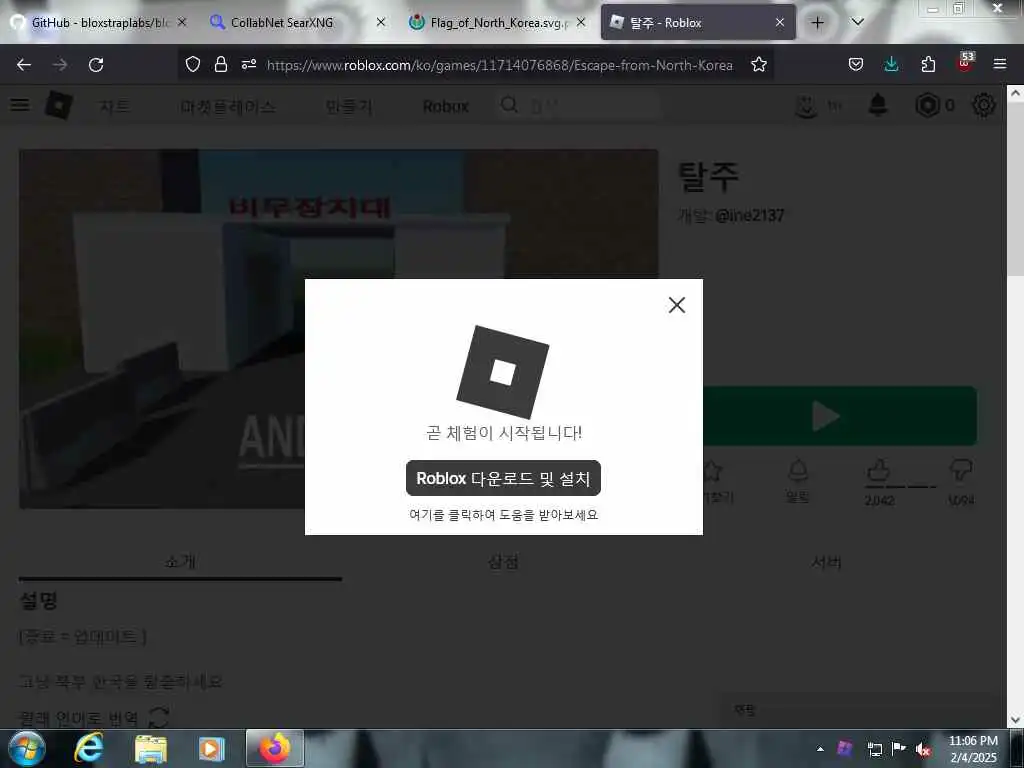Open the extensions puzzle icon
1024x768 pixels.
point(928,64)
